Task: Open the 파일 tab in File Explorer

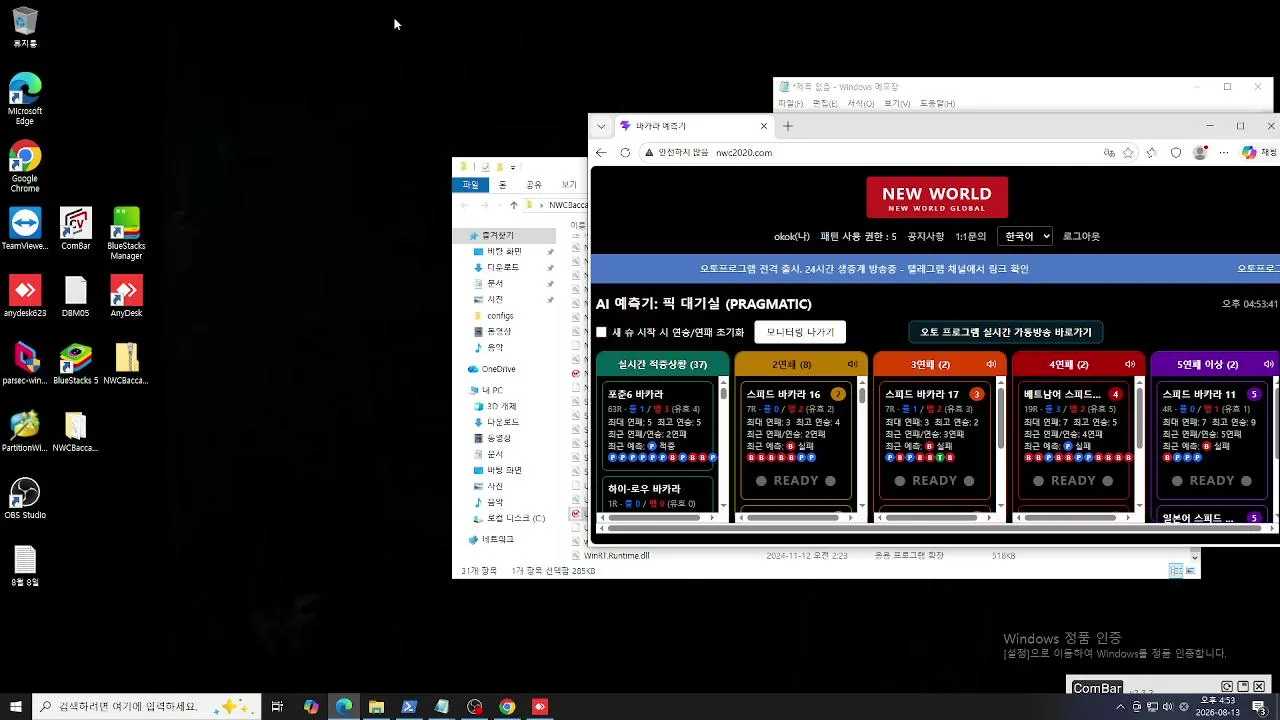Action: coord(470,185)
